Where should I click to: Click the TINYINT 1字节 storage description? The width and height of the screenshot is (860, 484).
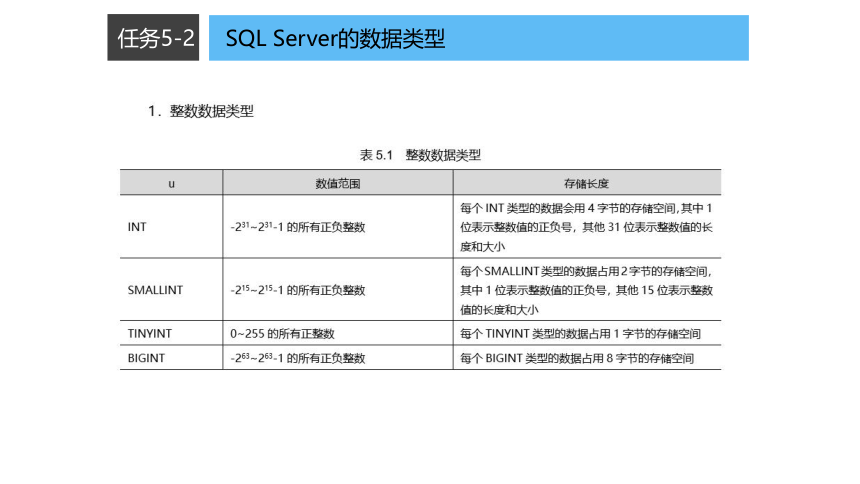point(580,334)
